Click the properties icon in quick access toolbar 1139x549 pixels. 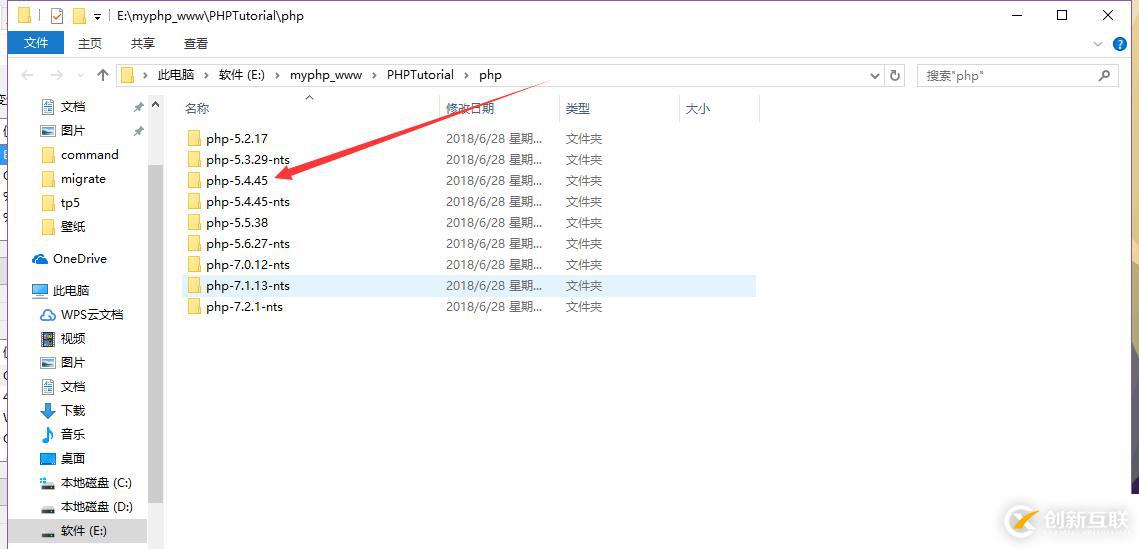(56, 16)
